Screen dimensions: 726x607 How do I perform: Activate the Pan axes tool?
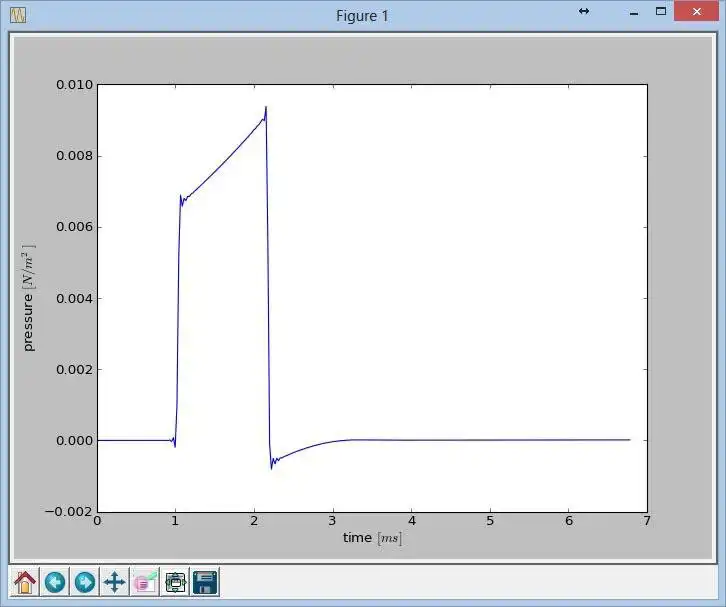114,582
